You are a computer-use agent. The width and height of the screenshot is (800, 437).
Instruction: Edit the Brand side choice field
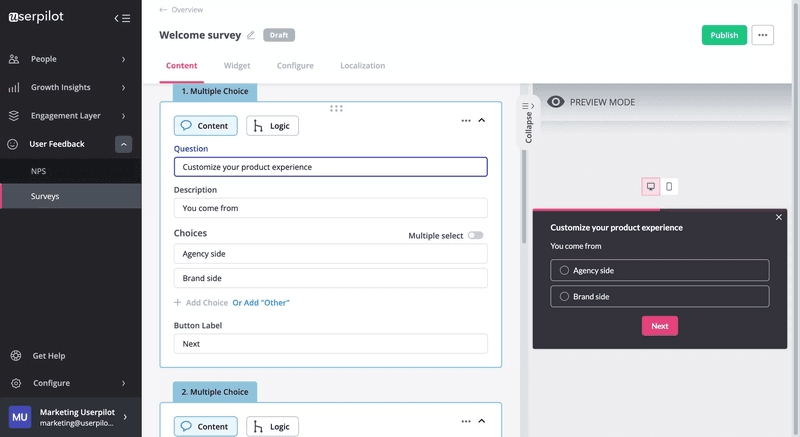coord(331,278)
